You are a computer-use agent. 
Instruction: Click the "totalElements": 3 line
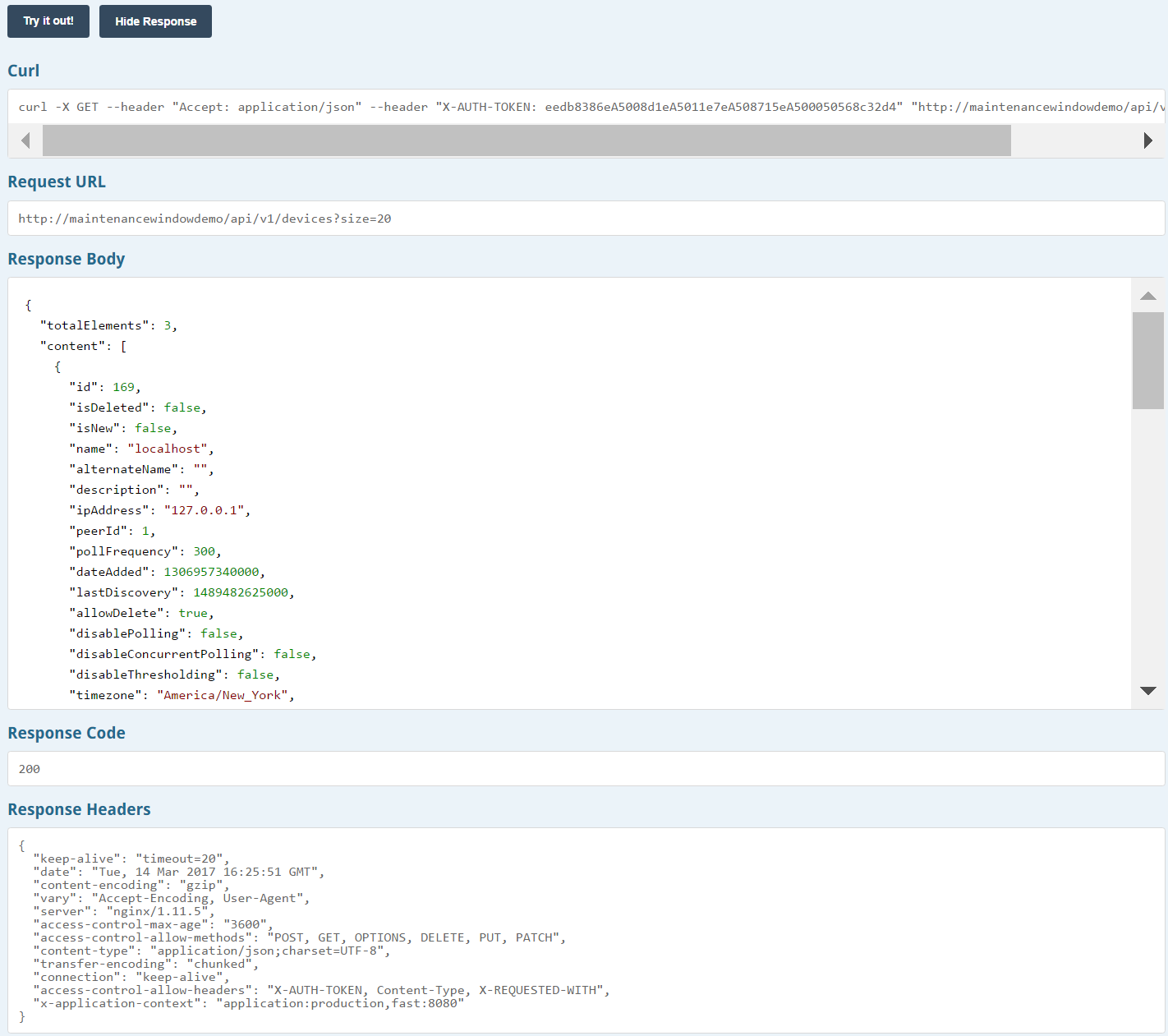coord(108,325)
